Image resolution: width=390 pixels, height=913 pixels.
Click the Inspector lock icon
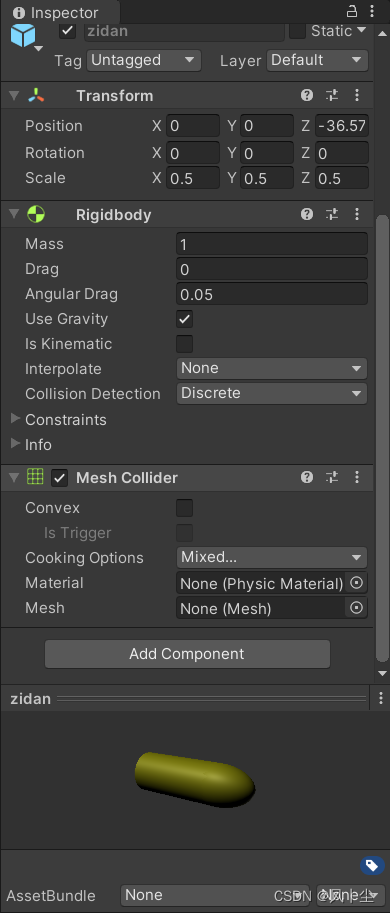pyautogui.click(x=352, y=11)
